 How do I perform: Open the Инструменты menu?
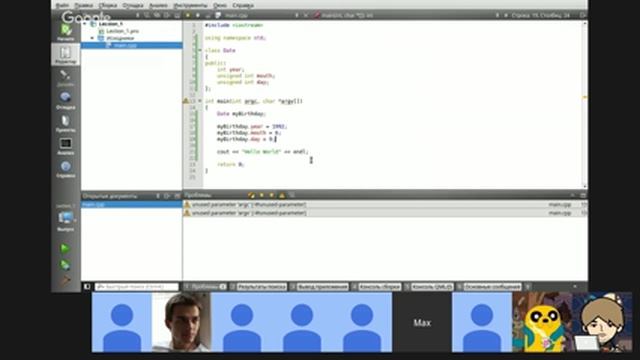pyautogui.click(x=190, y=5)
